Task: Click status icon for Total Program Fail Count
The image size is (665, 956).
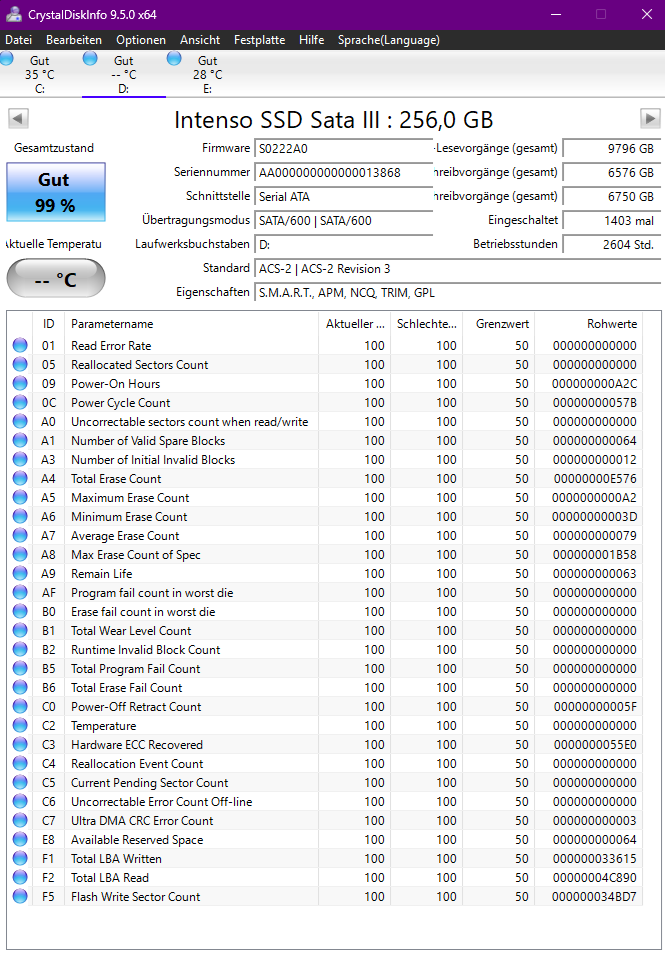Action: tap(20, 668)
